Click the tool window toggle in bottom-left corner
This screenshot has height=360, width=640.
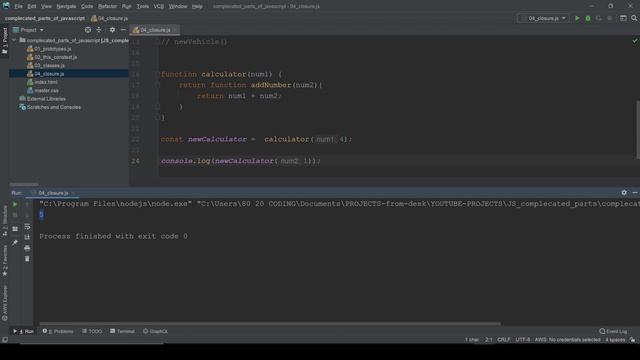(5, 340)
